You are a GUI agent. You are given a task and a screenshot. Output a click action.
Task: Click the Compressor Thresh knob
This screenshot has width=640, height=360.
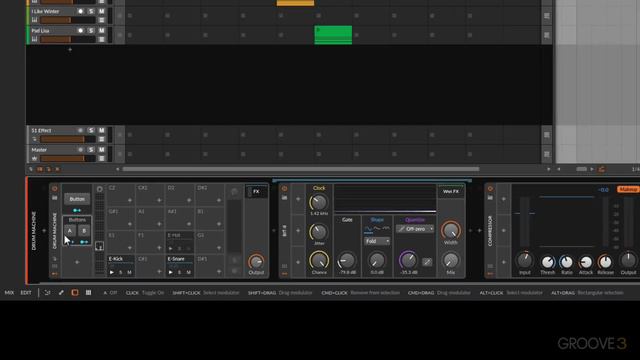pyautogui.click(x=548, y=262)
